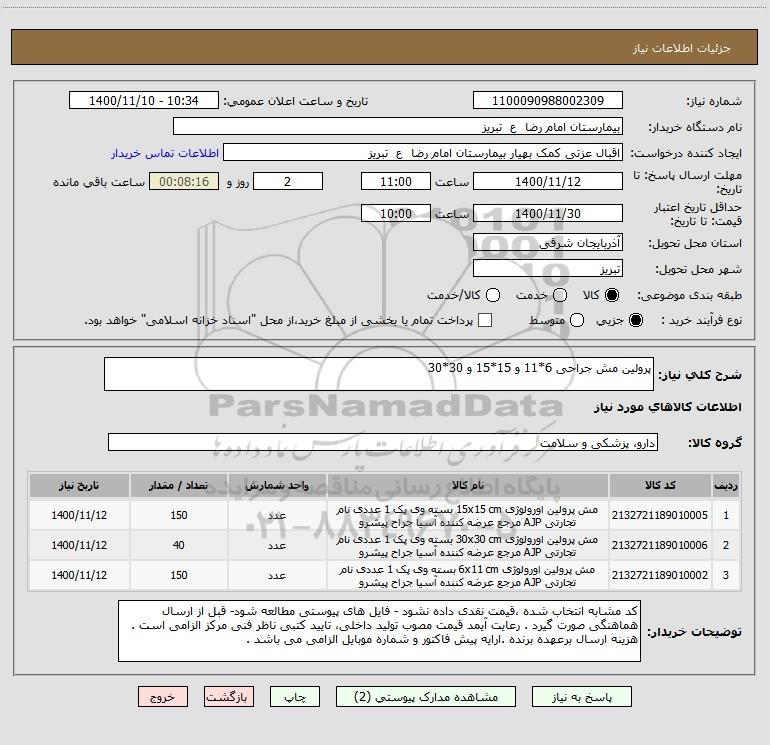Click the days remaining field showing 2
Image resolution: width=770 pixels, height=745 pixels.
(287, 181)
